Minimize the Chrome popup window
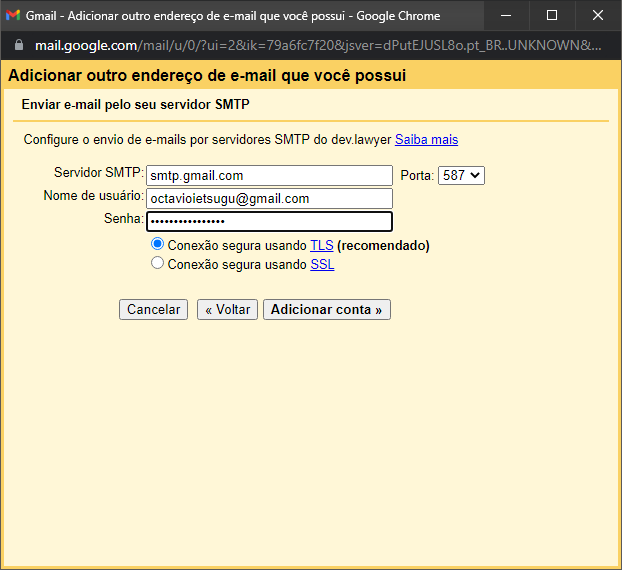Screen dimensions: 622x570 click(x=506, y=15)
